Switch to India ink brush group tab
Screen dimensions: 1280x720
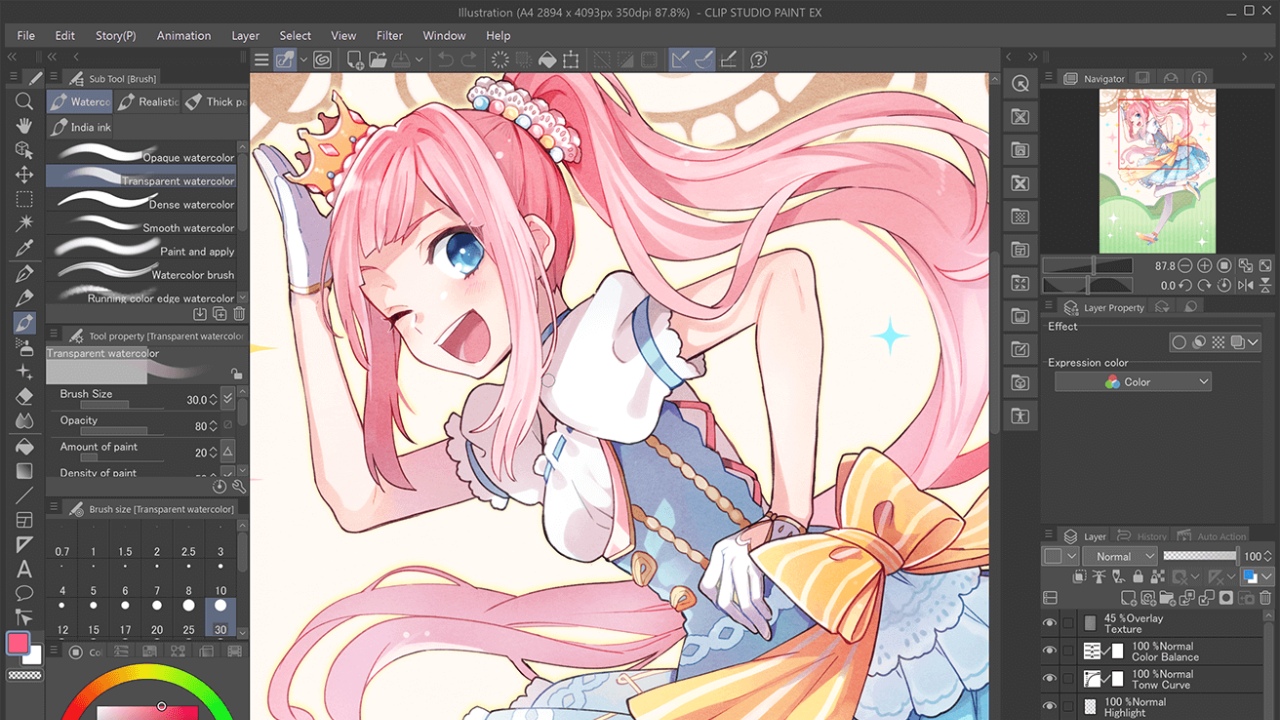coord(81,127)
